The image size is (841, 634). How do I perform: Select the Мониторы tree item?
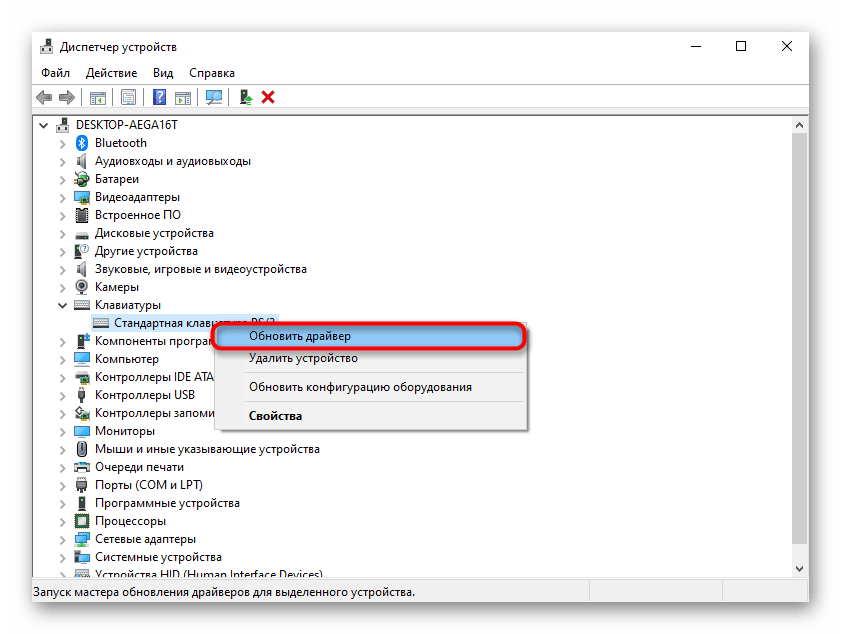(124, 431)
